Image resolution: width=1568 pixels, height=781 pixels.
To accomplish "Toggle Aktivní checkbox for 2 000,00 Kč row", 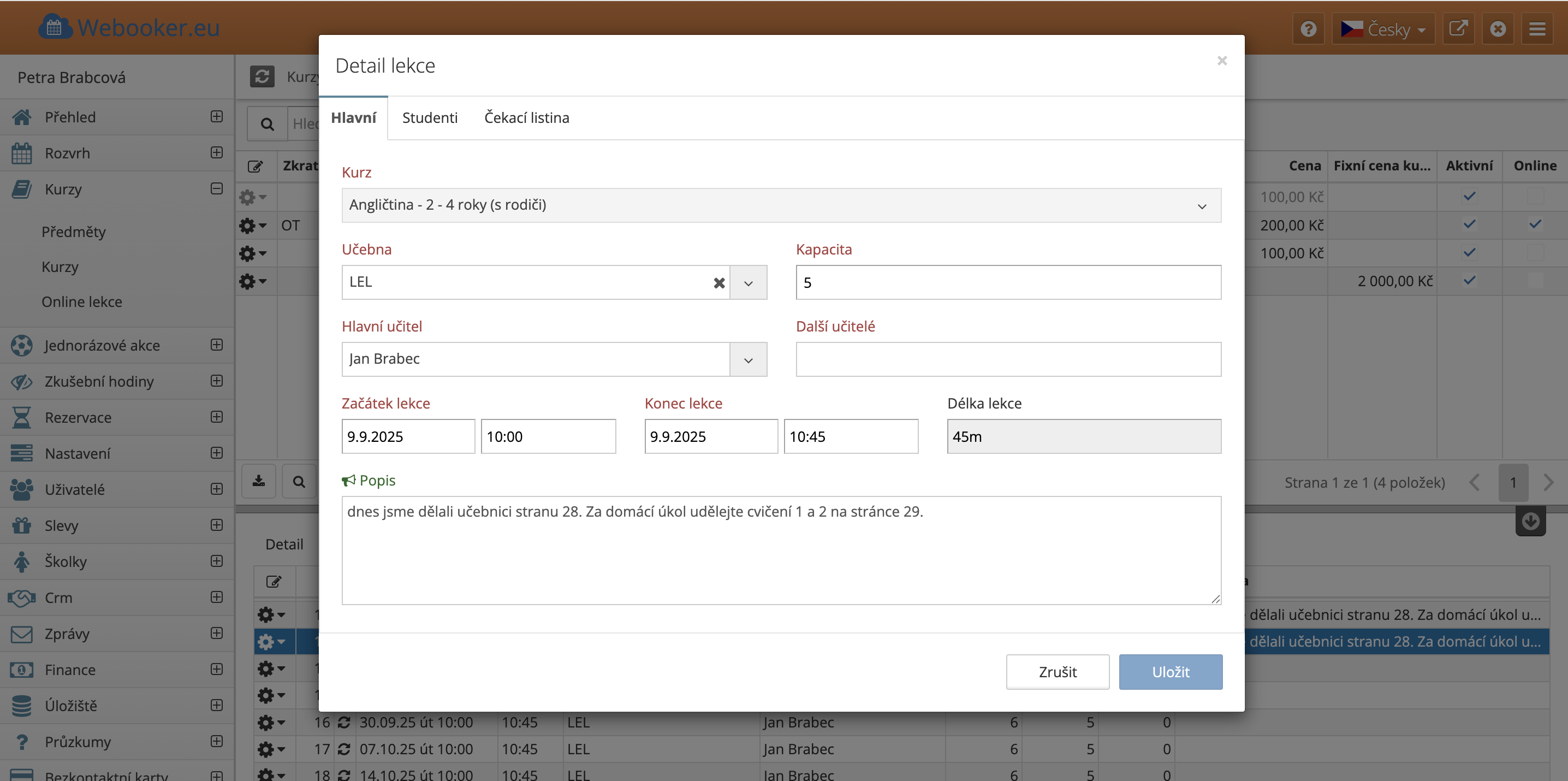I will [x=1469, y=281].
